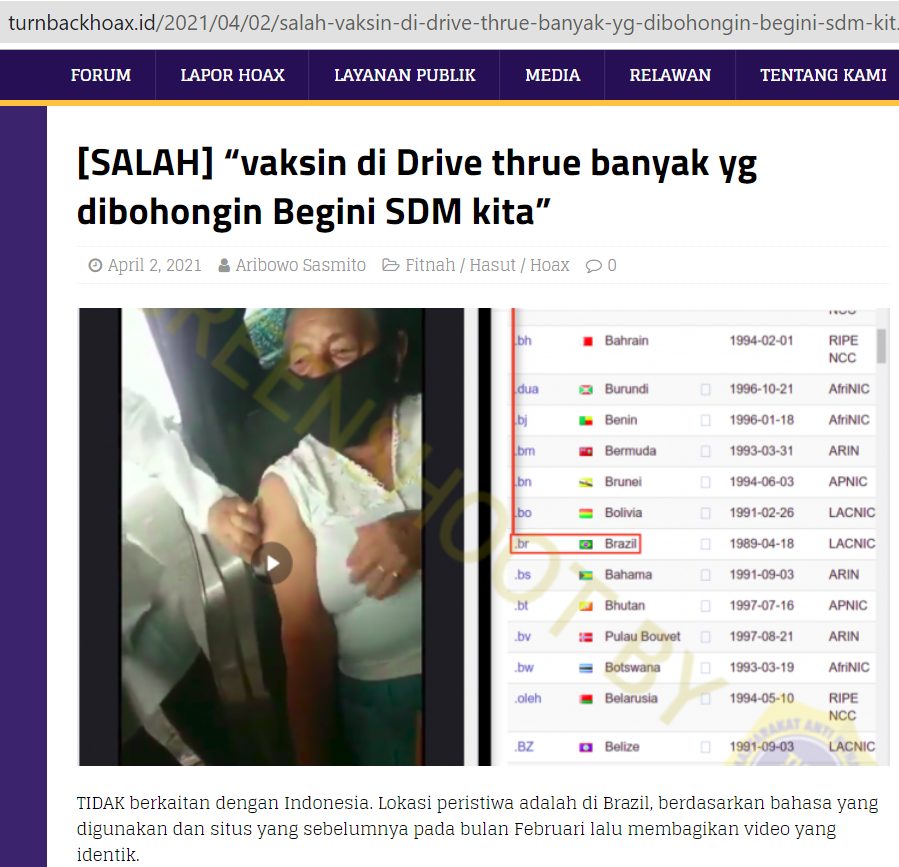The height and width of the screenshot is (867, 899).
Task: Click the paragraph starting TIDAK berkaitan
Action: pos(477,829)
